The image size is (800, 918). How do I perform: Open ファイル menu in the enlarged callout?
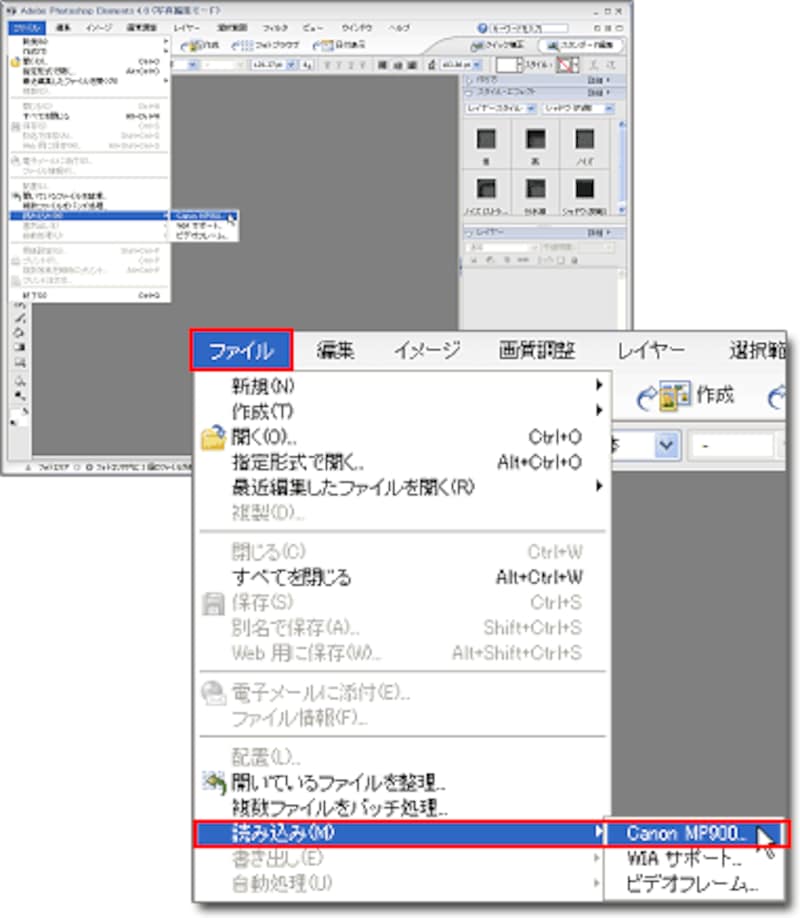tap(241, 350)
